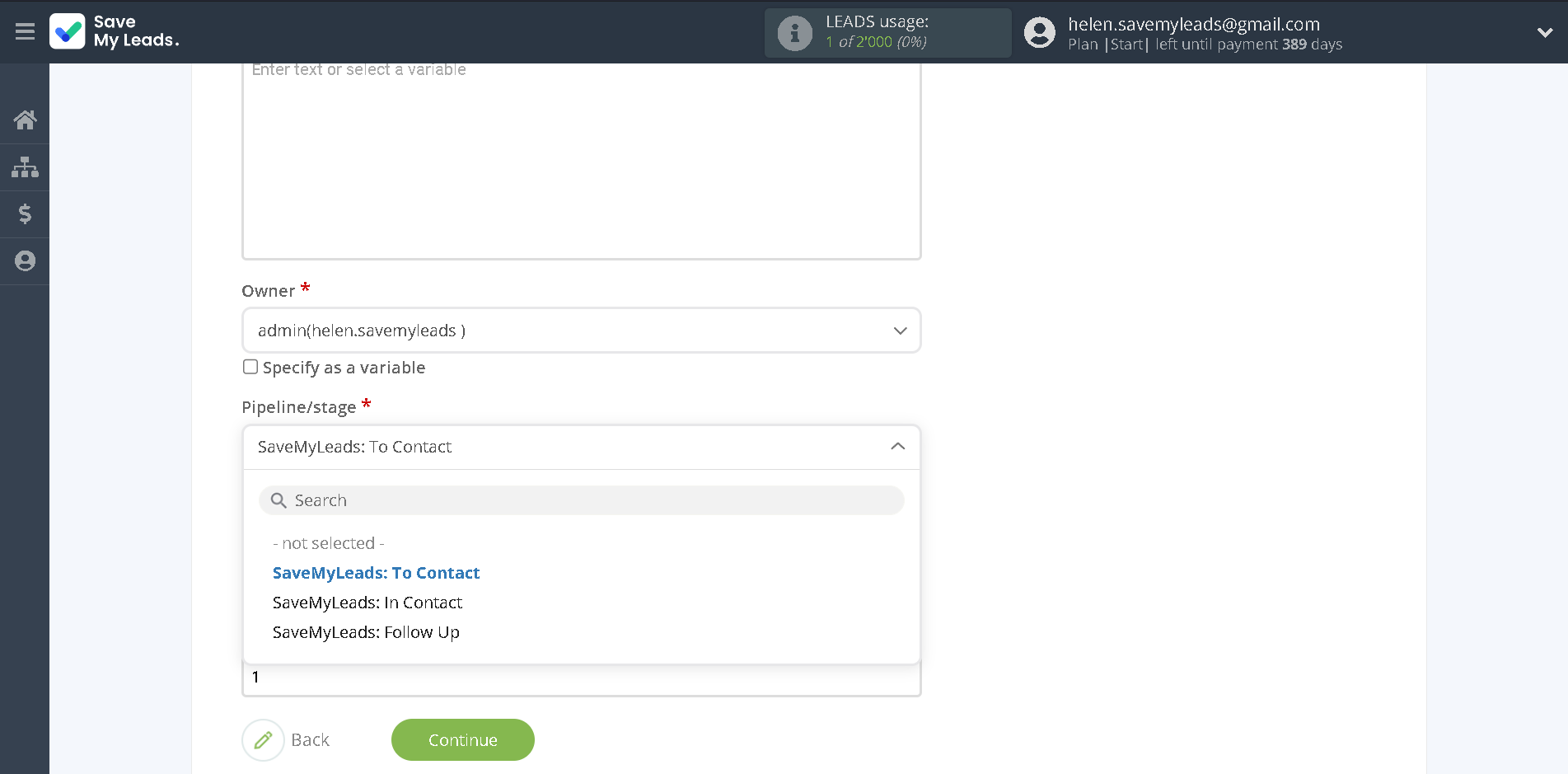Image resolution: width=1568 pixels, height=774 pixels.
Task: Go to the Home sidebar icon
Action: 25,120
